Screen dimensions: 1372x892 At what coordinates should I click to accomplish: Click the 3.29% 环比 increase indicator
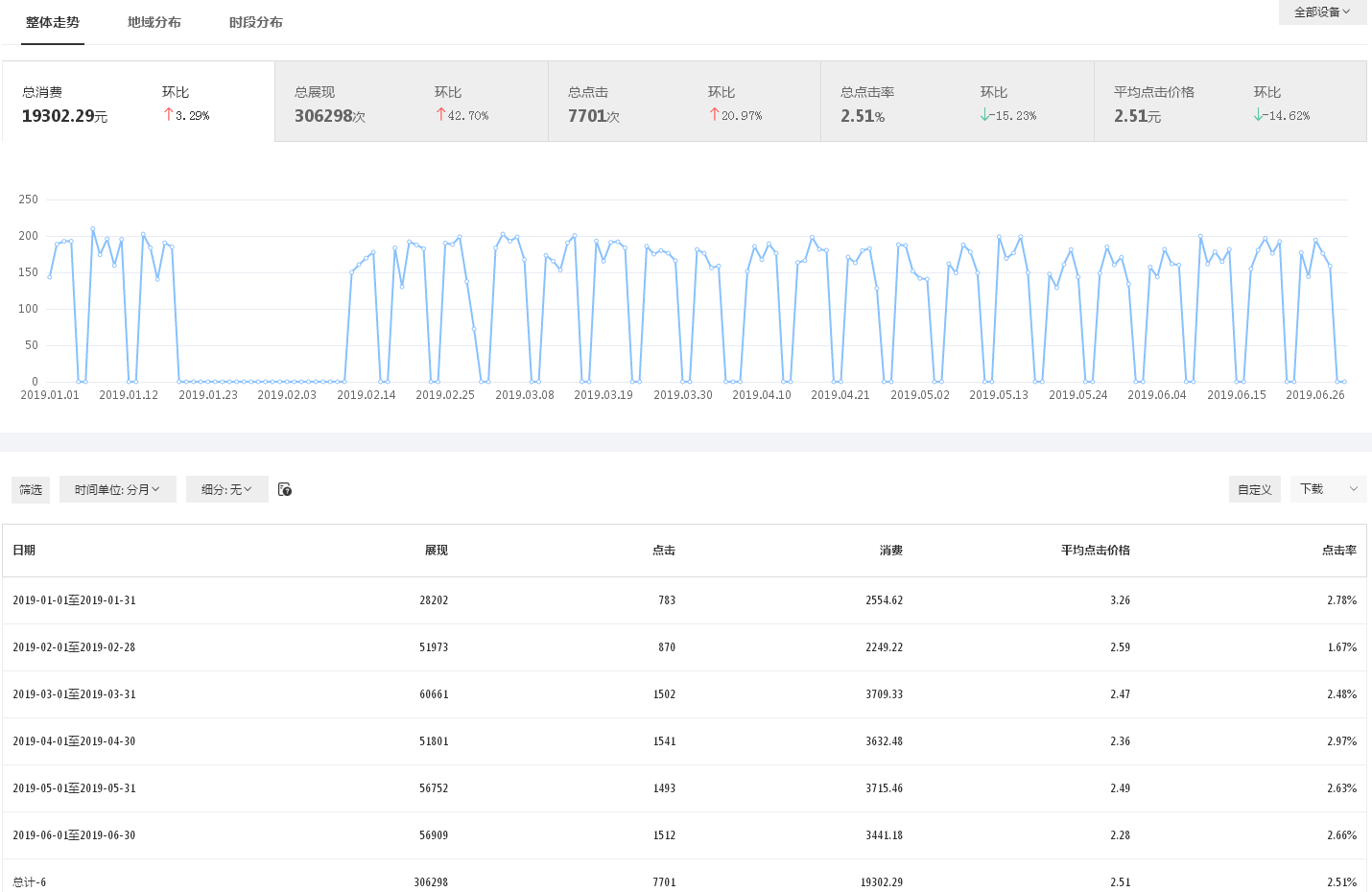coord(186,115)
